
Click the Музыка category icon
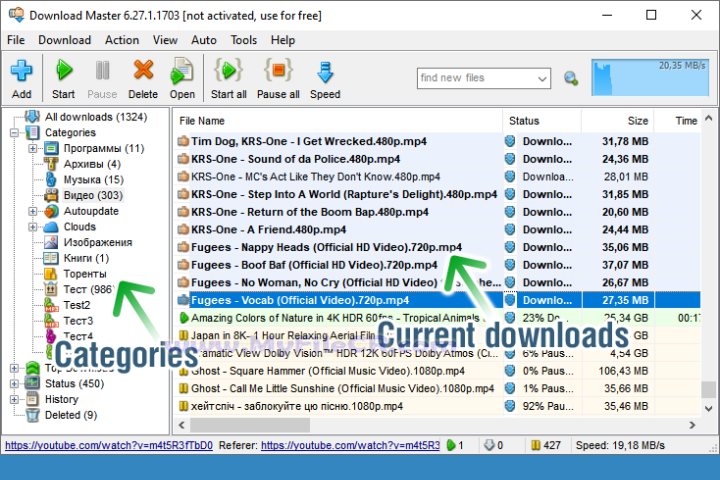pos(51,180)
